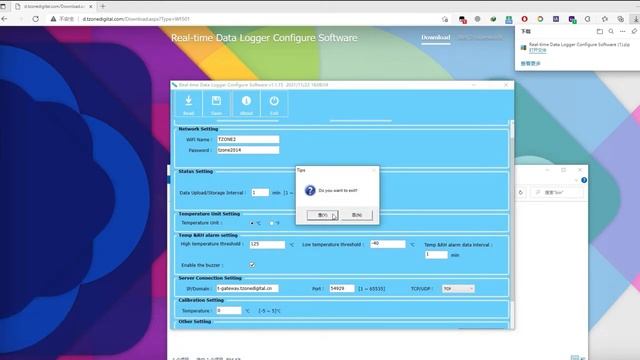Click the Exit power icon
Image resolution: width=640 pixels, height=360 pixels.
coord(274,104)
